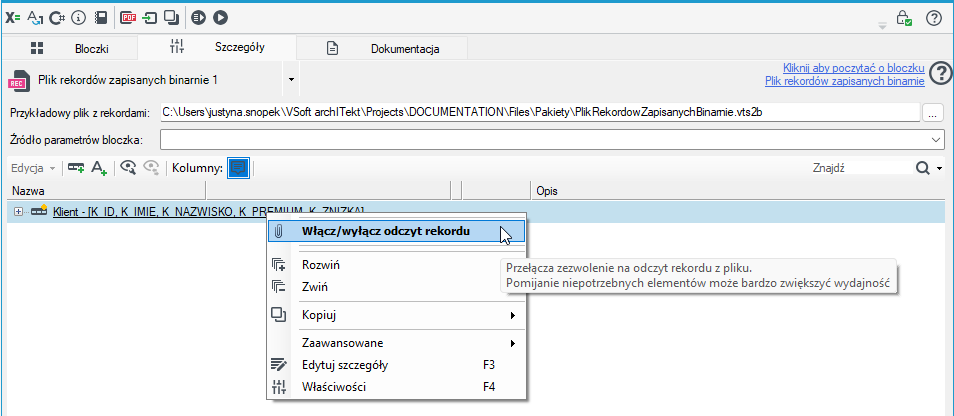Expand the Klient record tree node

18,211
